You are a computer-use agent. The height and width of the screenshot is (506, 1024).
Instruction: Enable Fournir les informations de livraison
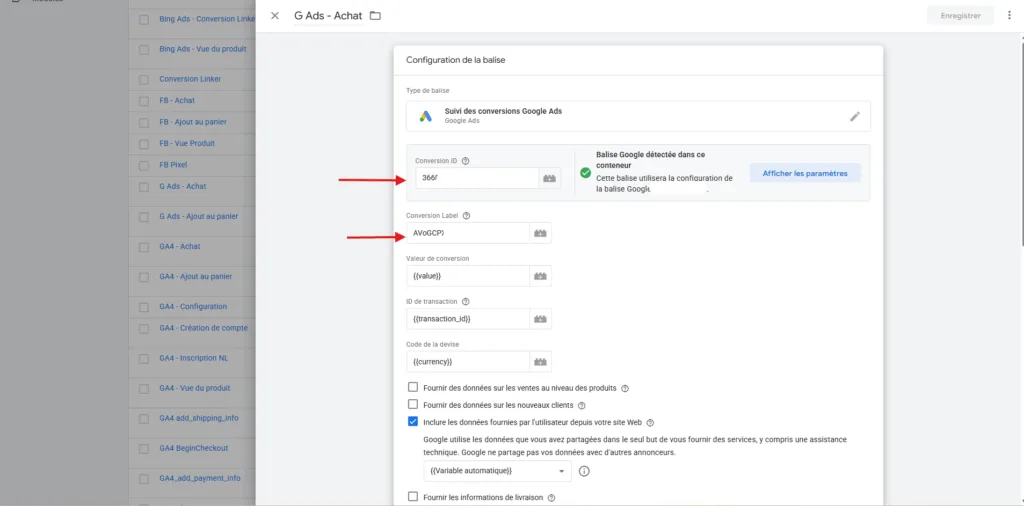pos(413,497)
